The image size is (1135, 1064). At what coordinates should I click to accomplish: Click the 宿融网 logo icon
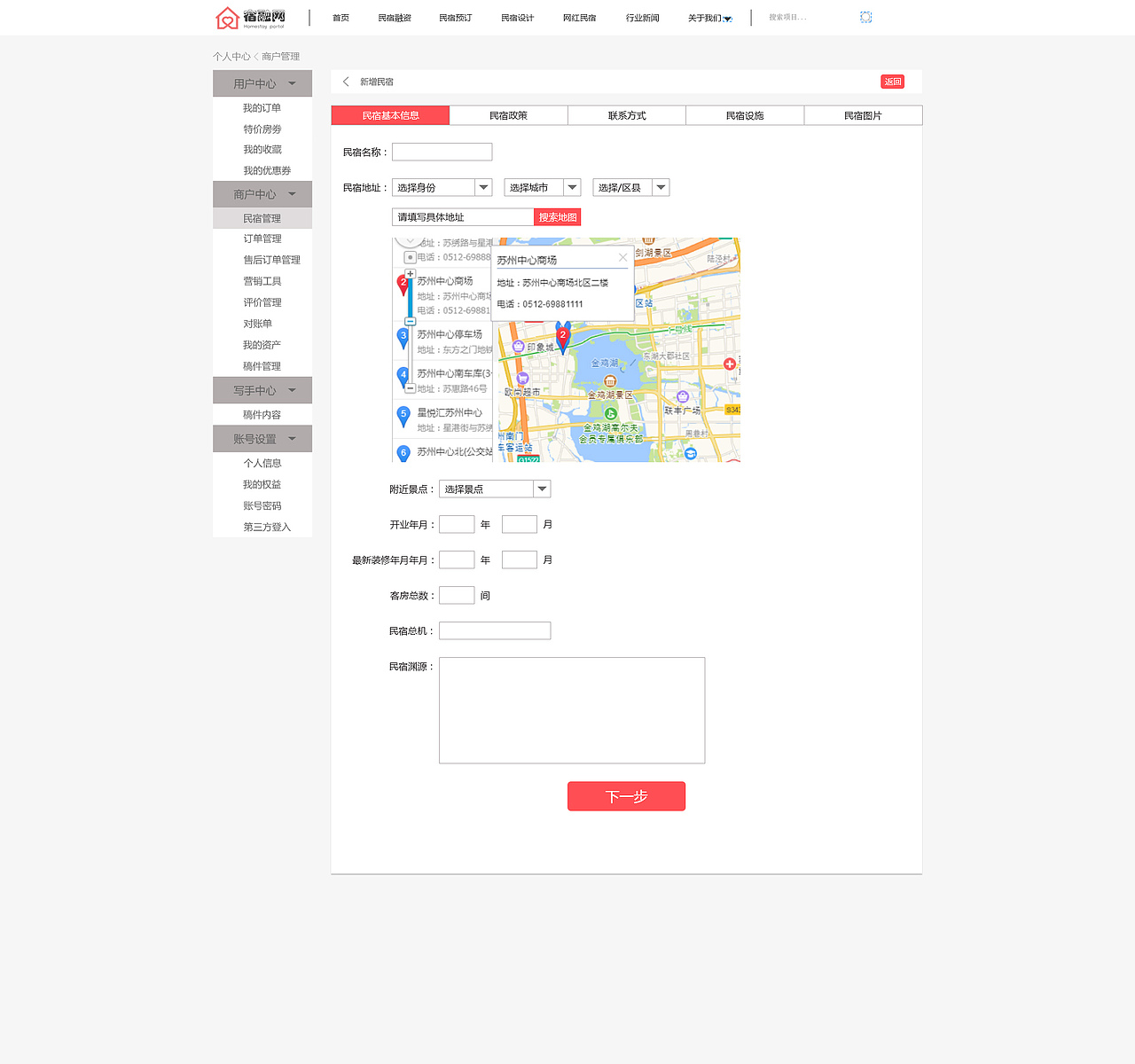coord(227,18)
